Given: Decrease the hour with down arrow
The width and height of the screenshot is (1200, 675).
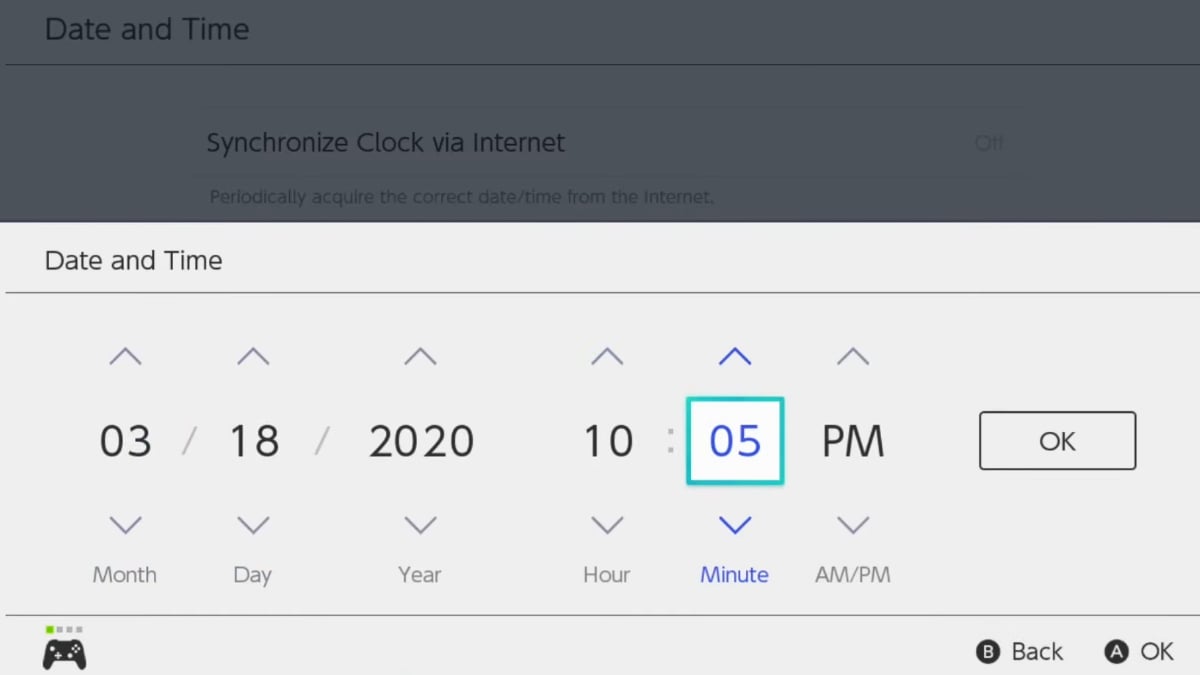Looking at the screenshot, I should click(607, 525).
